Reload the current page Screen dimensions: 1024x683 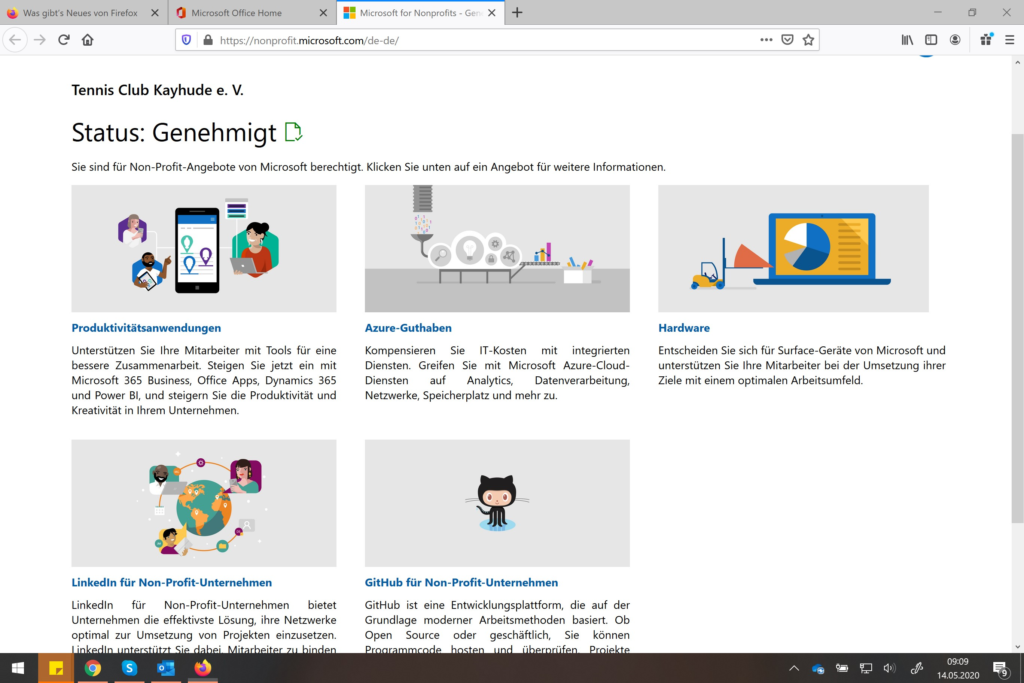(x=63, y=40)
